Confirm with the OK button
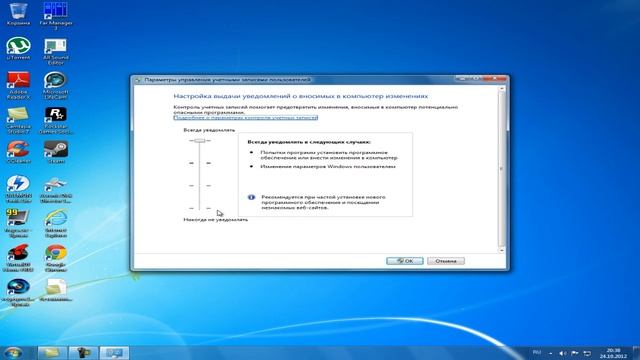This screenshot has height=360, width=640. pyautogui.click(x=405, y=261)
